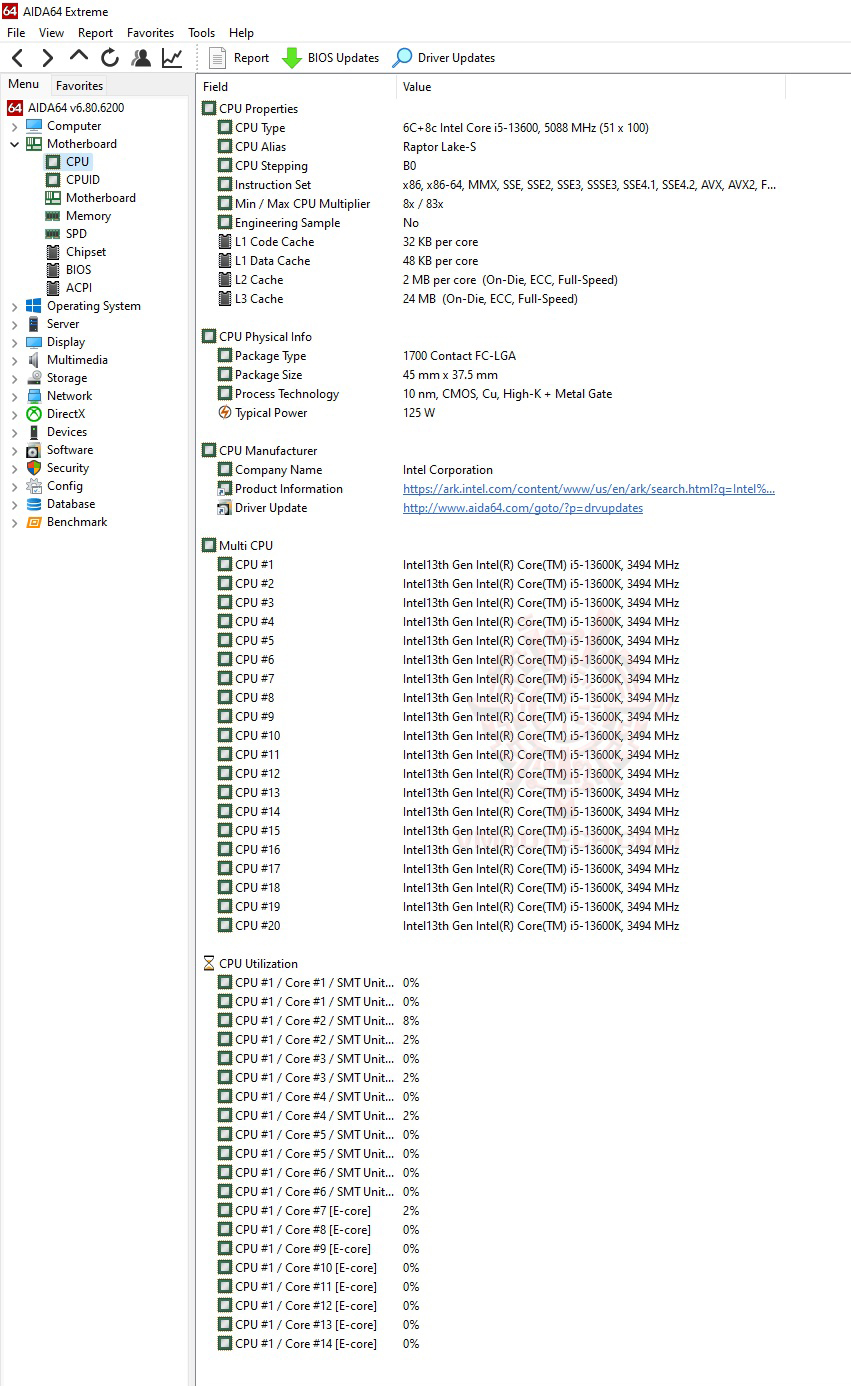This screenshot has height=1386, width=851.
Task: Expand the Storage tree node
Action: click(14, 378)
